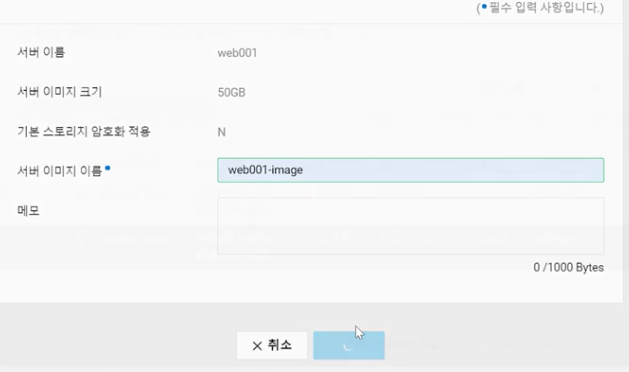629x372 pixels.
Task: Click the 서버 이름 label
Action: [41, 52]
